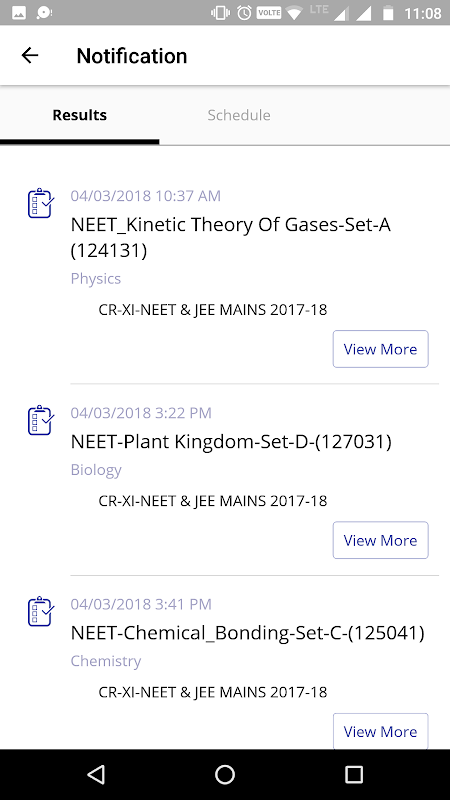
Task: Open NEET-Chemical_Bonding-Set-C-(125041) title
Action: coord(247,633)
